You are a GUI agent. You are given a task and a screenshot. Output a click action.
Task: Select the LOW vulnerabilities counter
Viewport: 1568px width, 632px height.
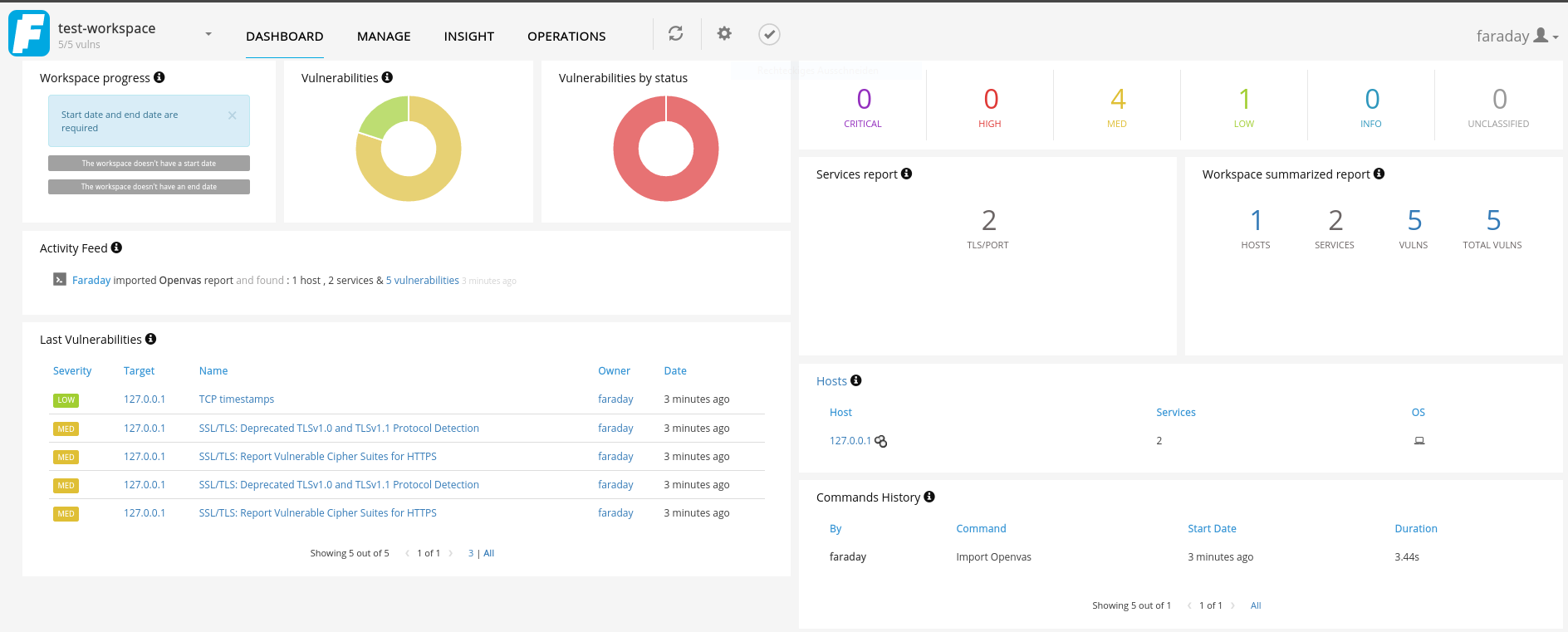(x=1244, y=108)
